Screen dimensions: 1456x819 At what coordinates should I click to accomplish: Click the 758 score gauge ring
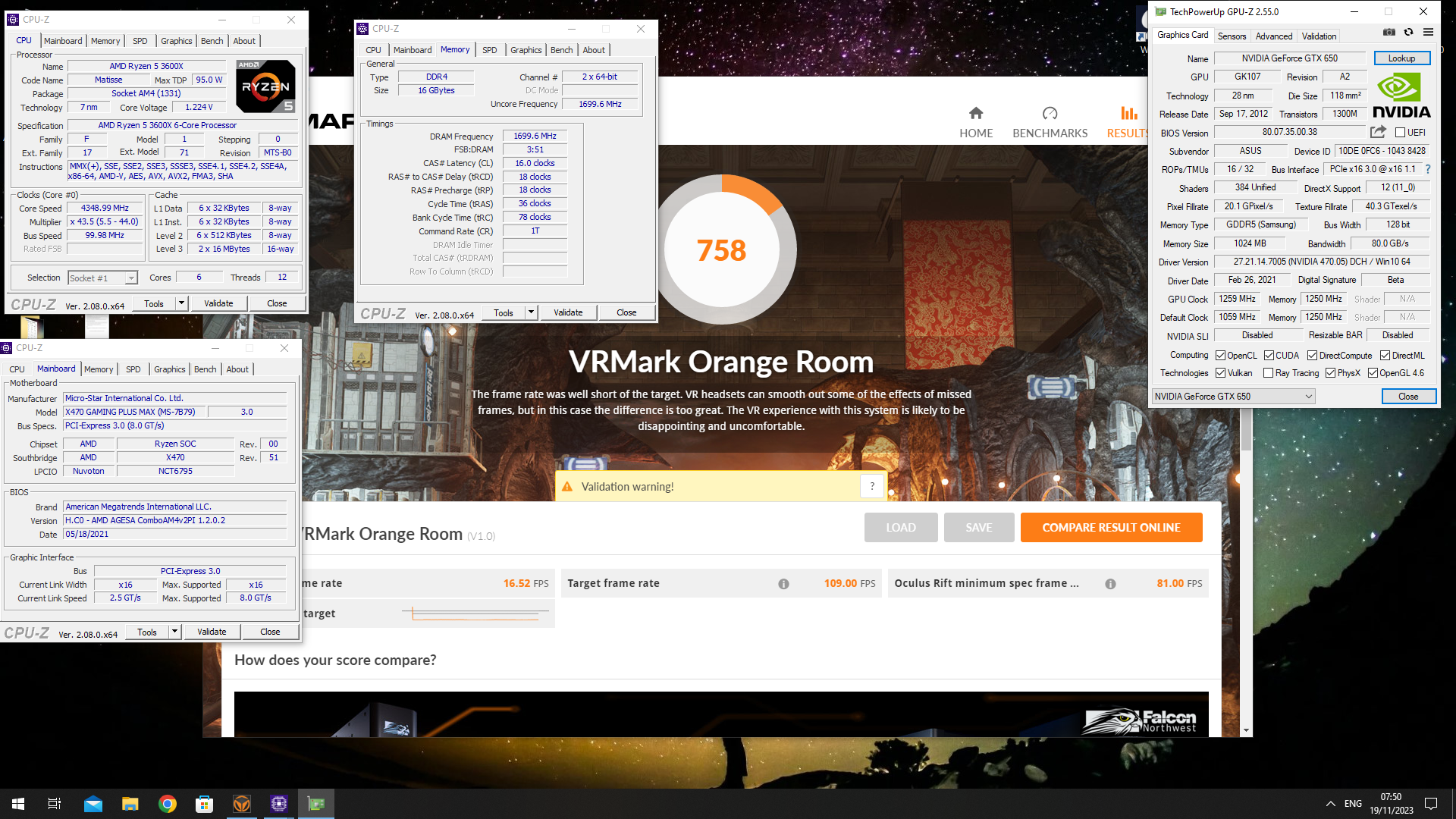click(x=721, y=249)
